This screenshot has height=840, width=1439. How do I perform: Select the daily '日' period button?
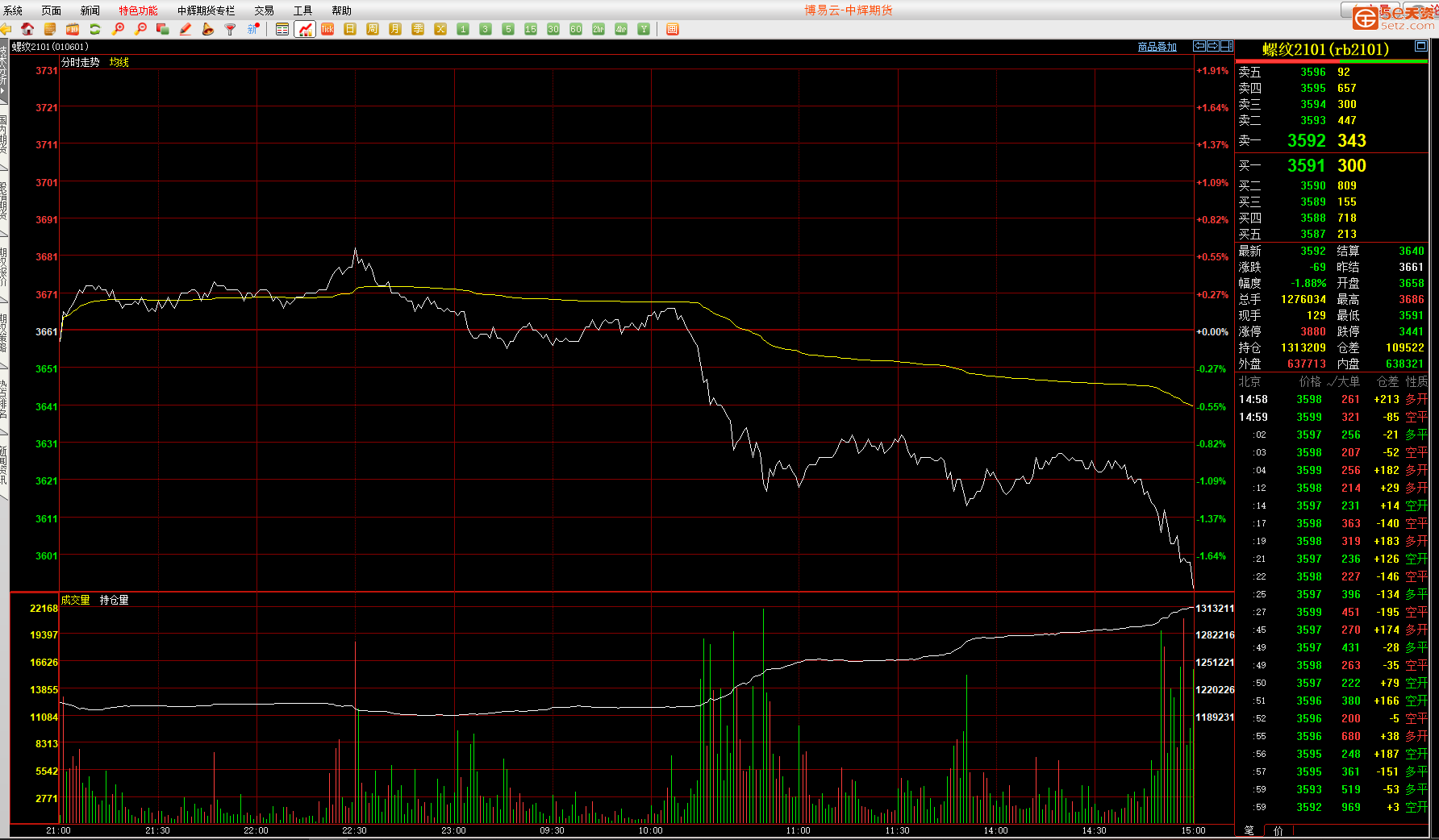(350, 29)
